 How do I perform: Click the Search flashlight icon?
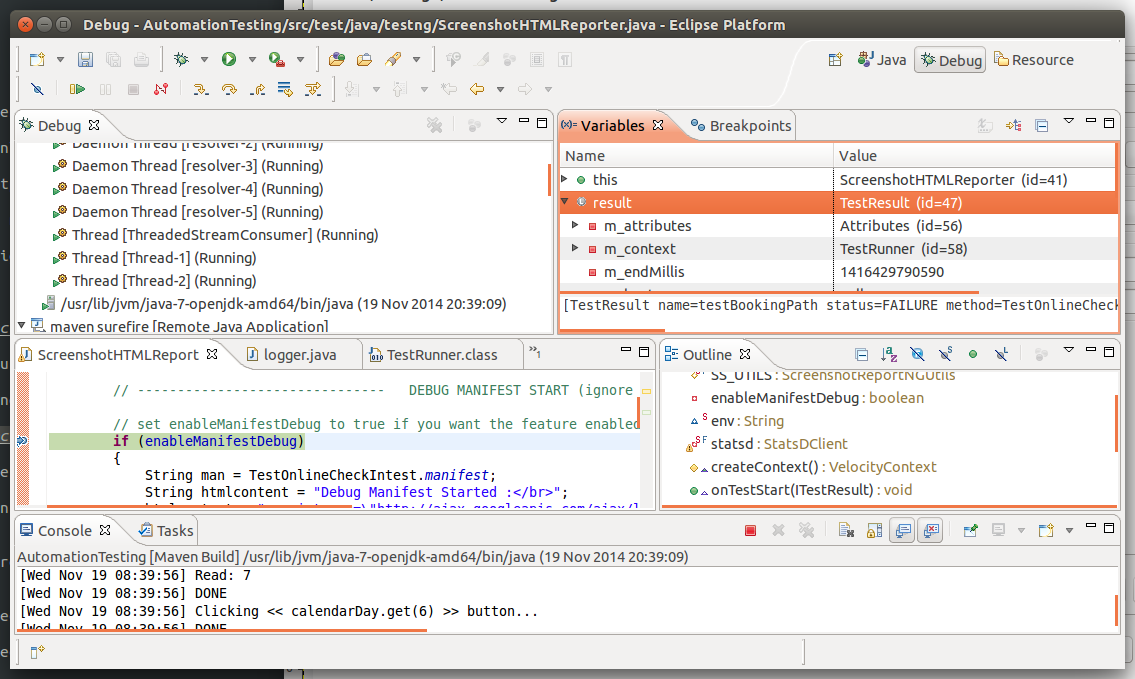[x=393, y=59]
